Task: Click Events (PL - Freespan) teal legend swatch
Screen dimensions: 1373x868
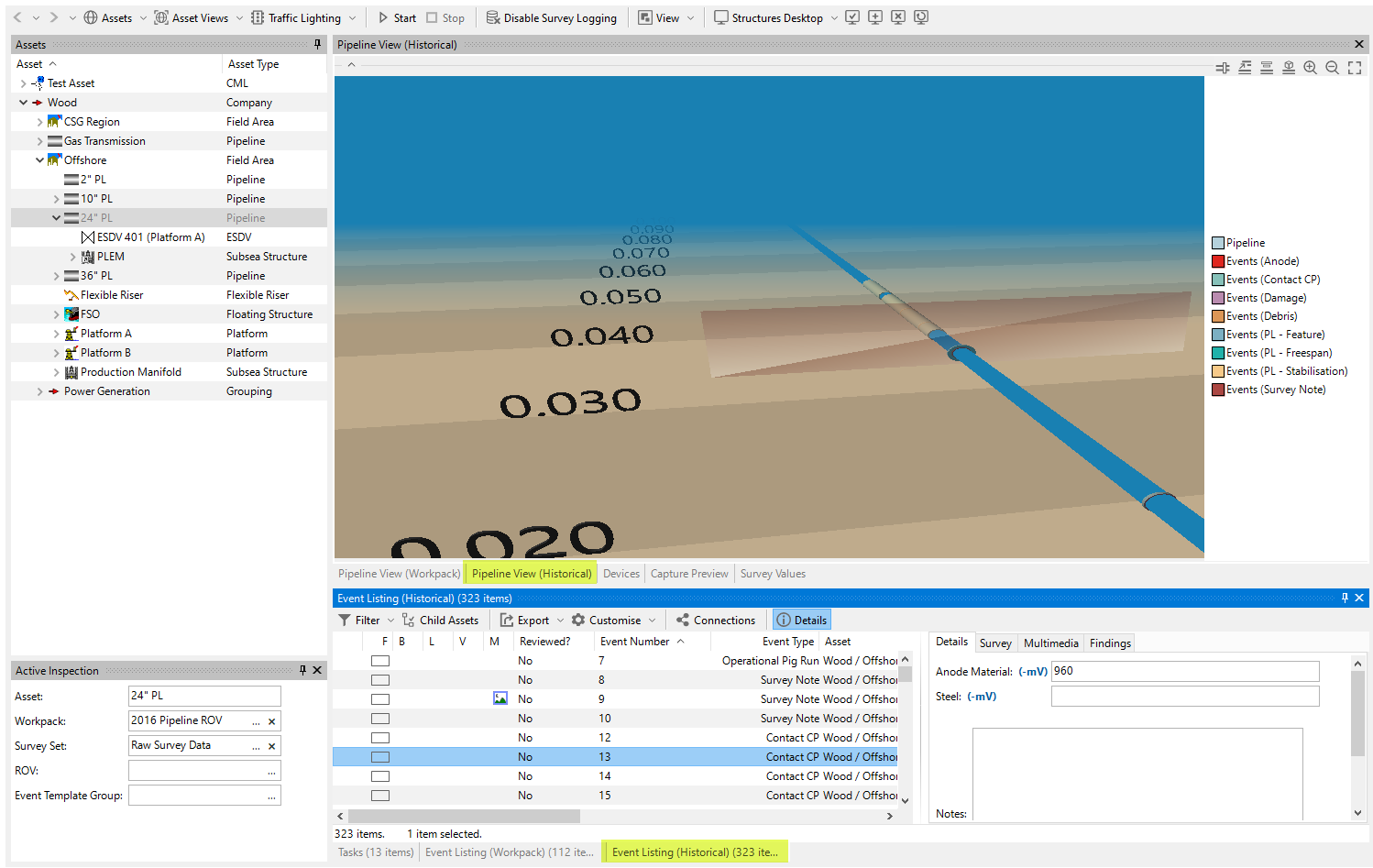Action: coord(1218,353)
